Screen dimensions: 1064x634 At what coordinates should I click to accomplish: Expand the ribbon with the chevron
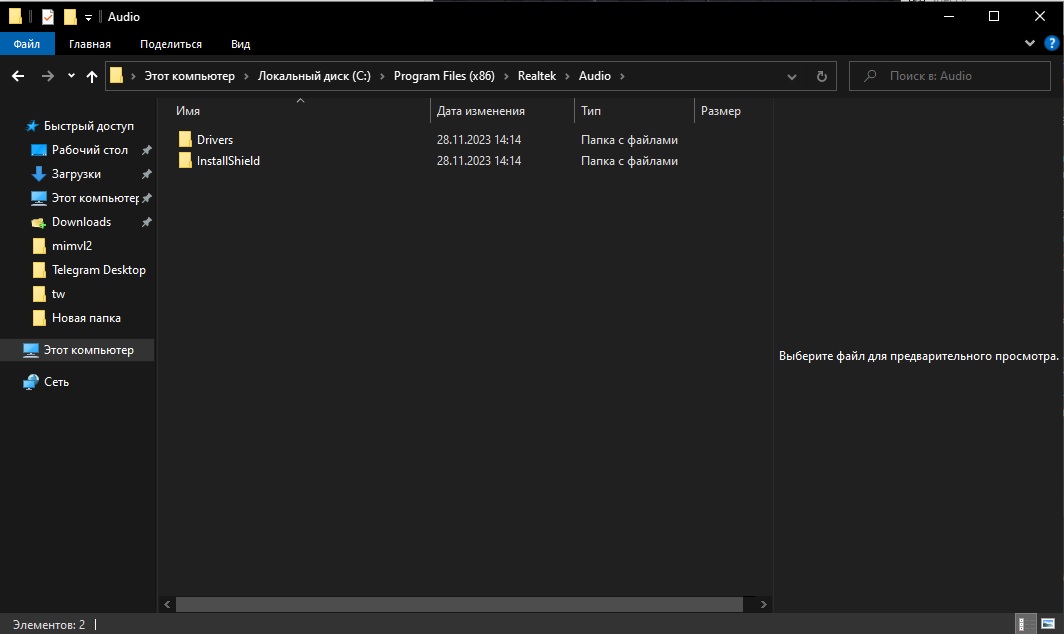1029,43
